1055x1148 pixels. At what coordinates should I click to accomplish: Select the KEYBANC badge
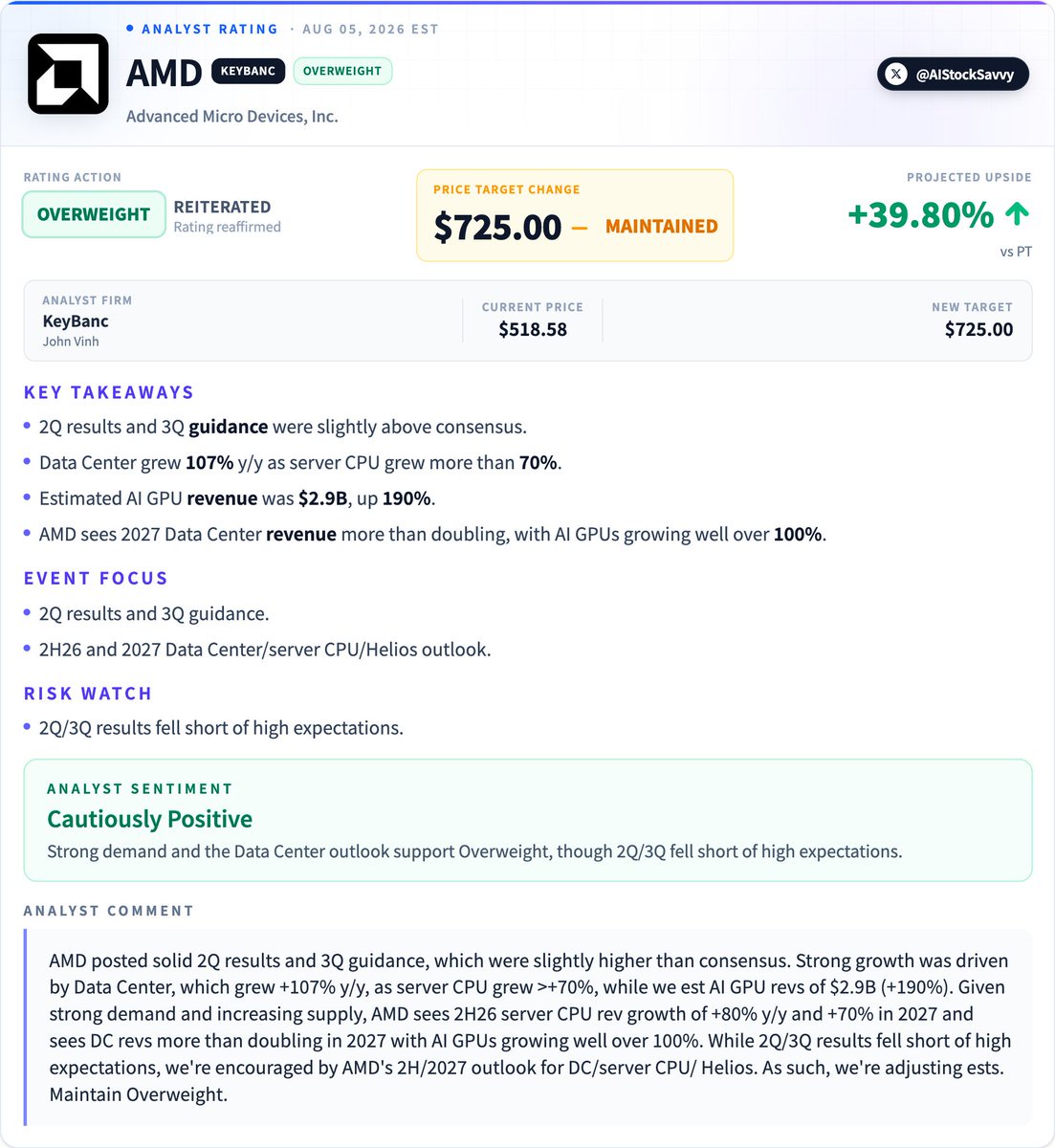[248, 71]
